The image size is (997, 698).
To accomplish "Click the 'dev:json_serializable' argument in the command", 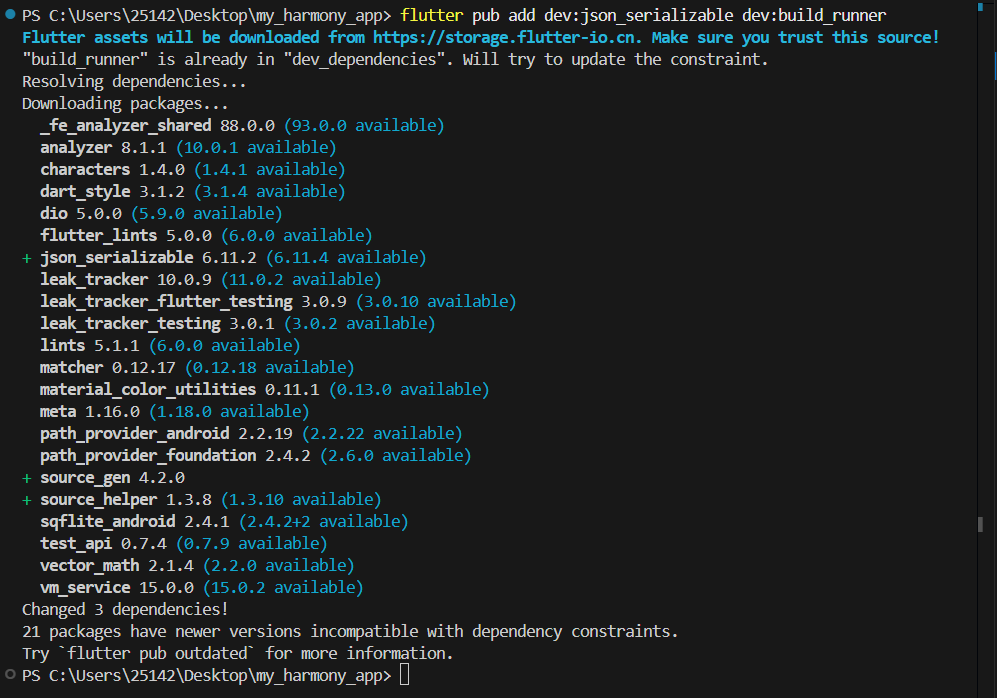I will 639,15.
